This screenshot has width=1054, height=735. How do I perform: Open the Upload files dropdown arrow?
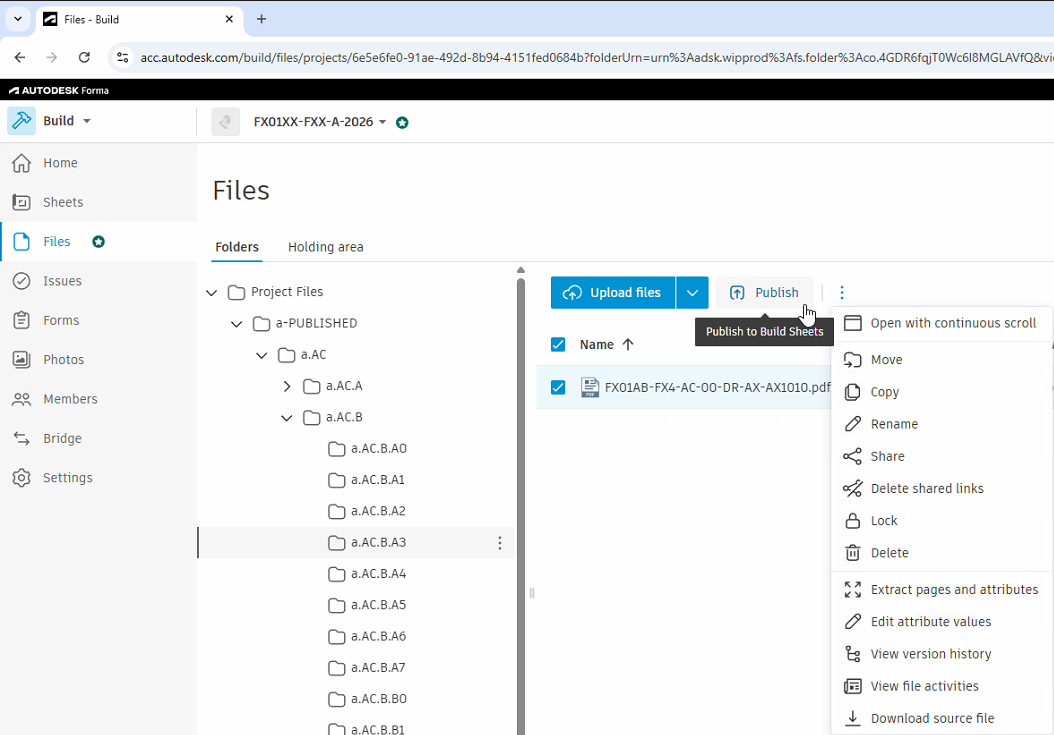click(x=692, y=293)
